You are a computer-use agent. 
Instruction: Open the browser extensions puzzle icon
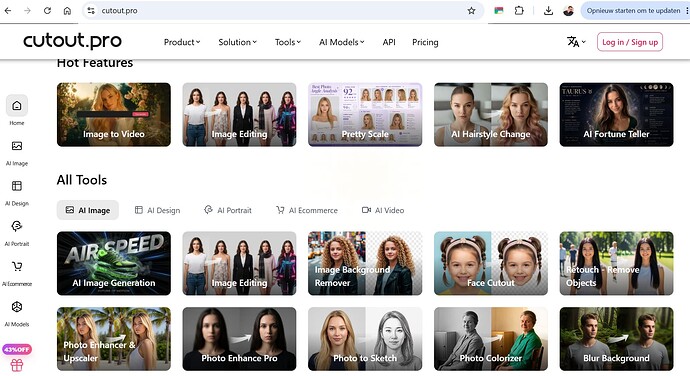click(519, 11)
